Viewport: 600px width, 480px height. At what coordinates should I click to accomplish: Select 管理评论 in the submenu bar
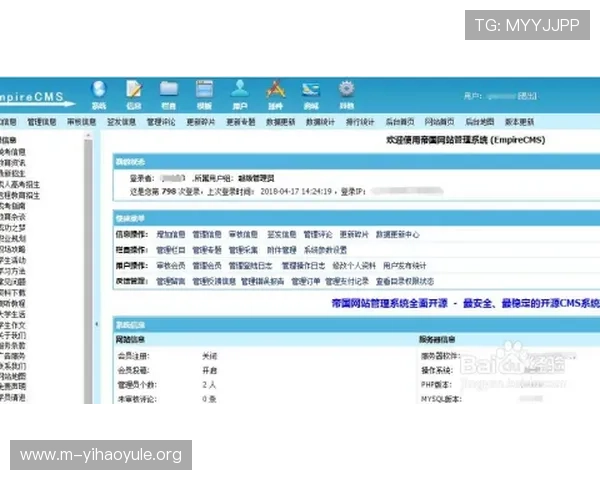161,122
